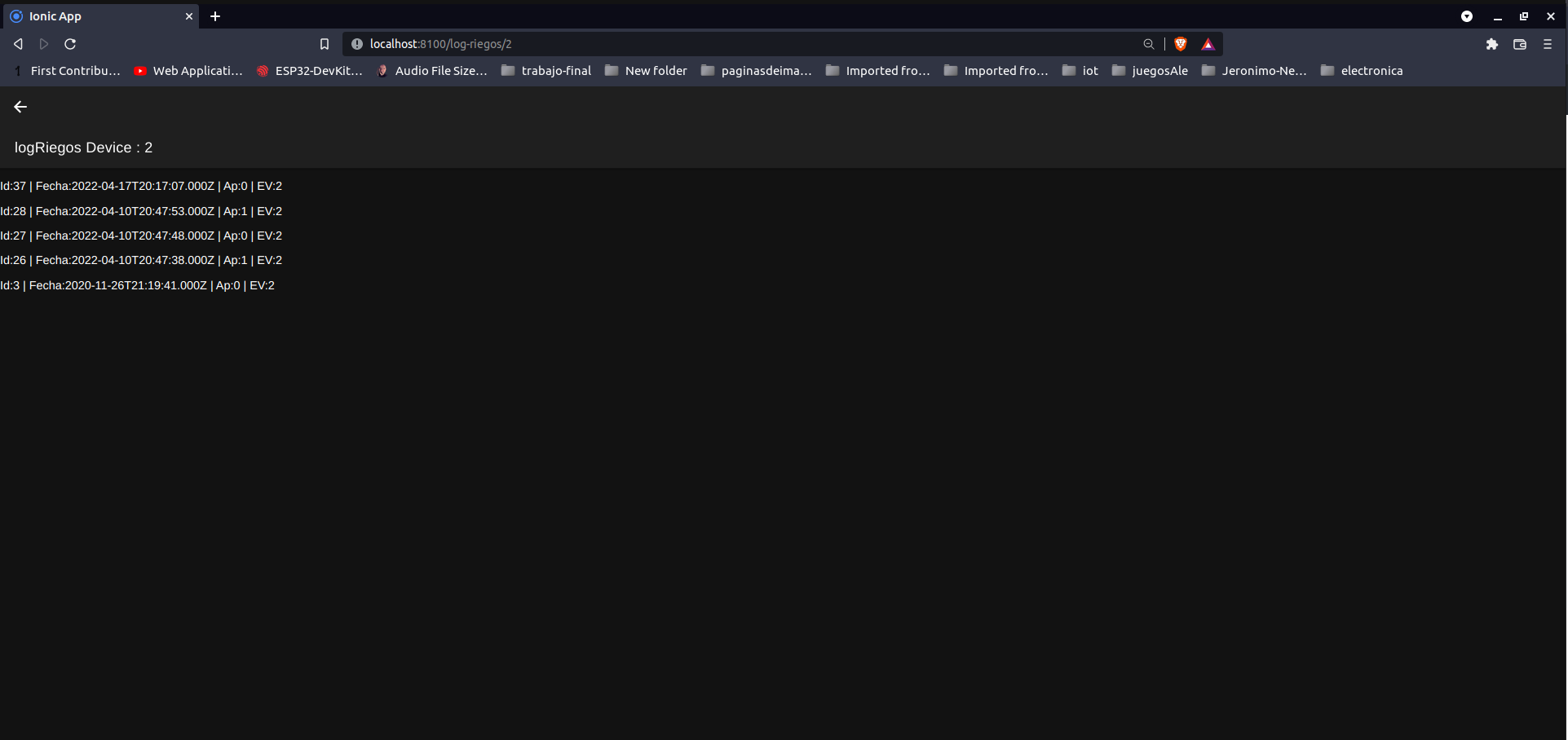
Task: Open electronica bookmark folder
Action: tap(1362, 71)
